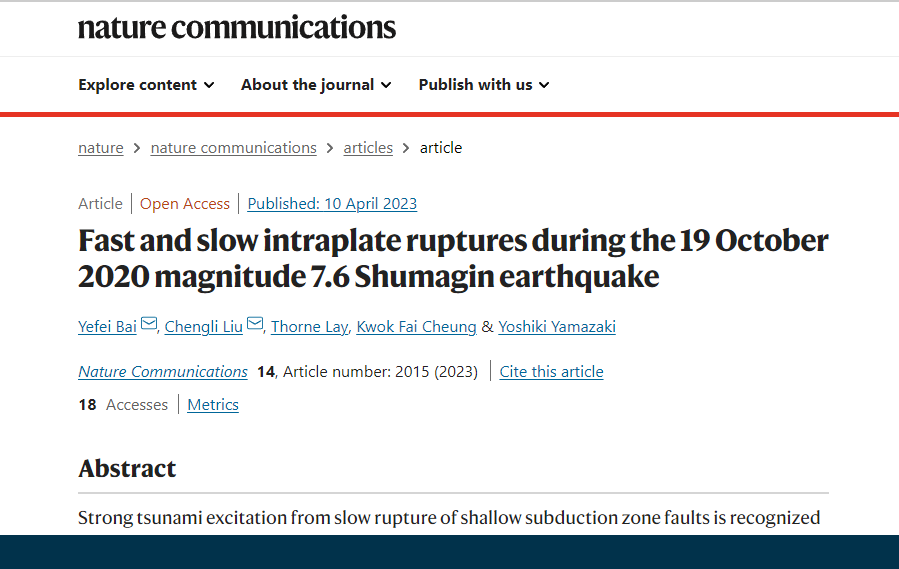Click the Open Access label
This screenshot has height=569, width=899.
[x=185, y=204]
